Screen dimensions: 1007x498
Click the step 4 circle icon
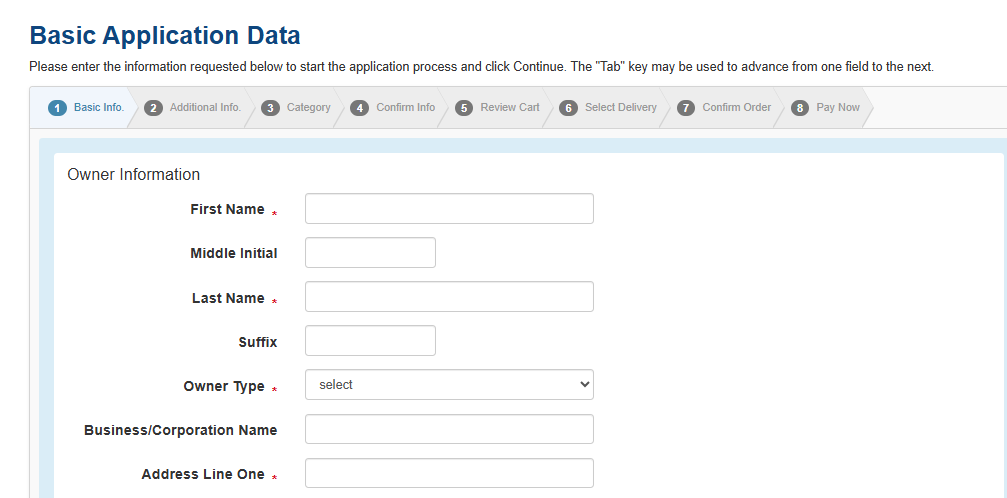[360, 108]
